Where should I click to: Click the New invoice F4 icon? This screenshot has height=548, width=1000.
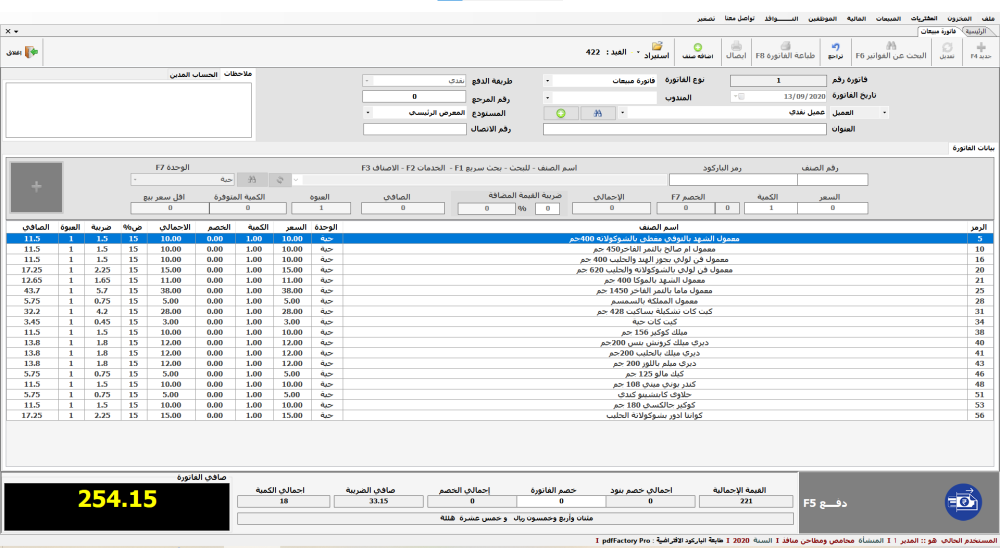981,51
